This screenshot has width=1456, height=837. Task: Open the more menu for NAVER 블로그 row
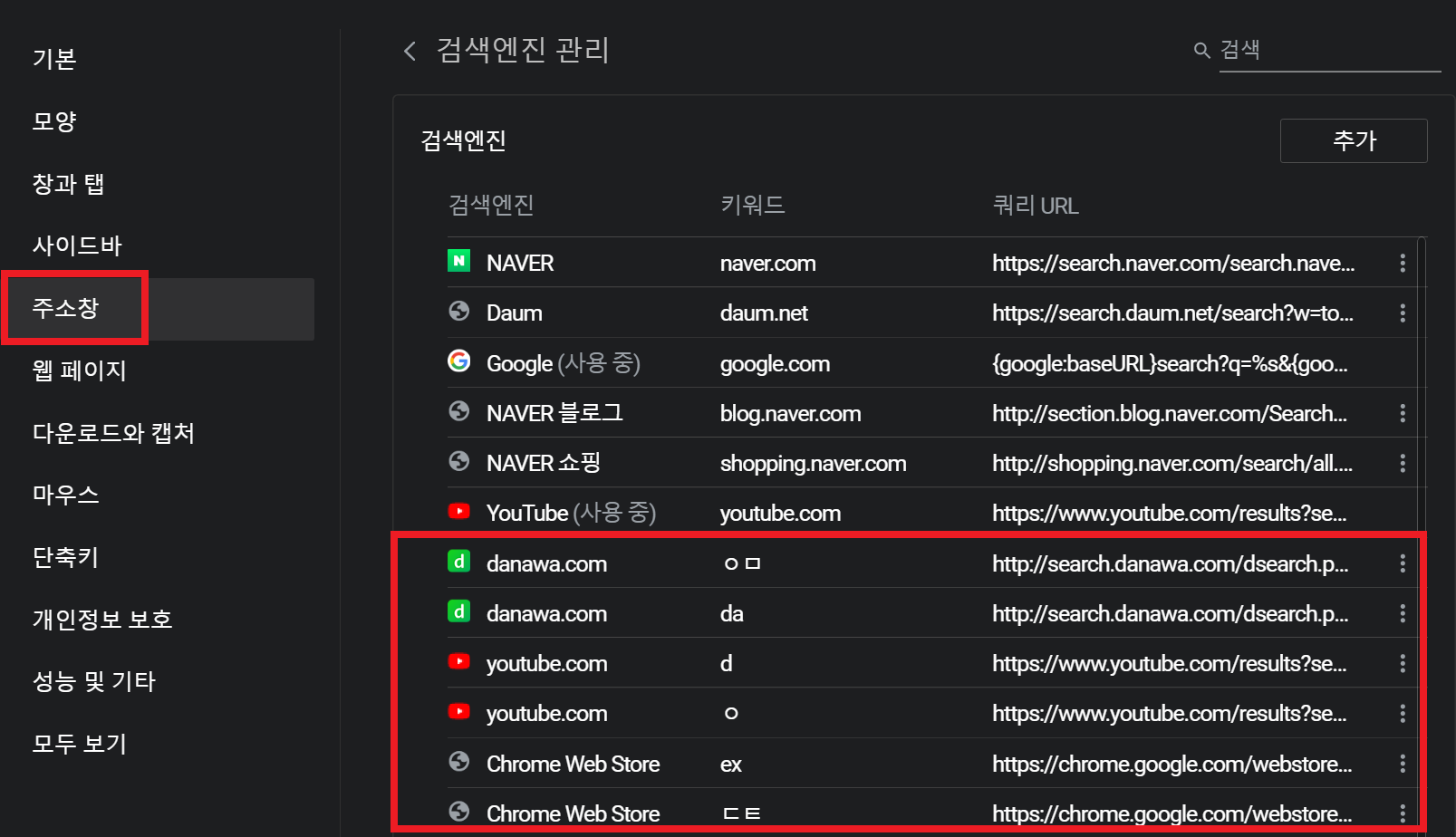(x=1403, y=413)
